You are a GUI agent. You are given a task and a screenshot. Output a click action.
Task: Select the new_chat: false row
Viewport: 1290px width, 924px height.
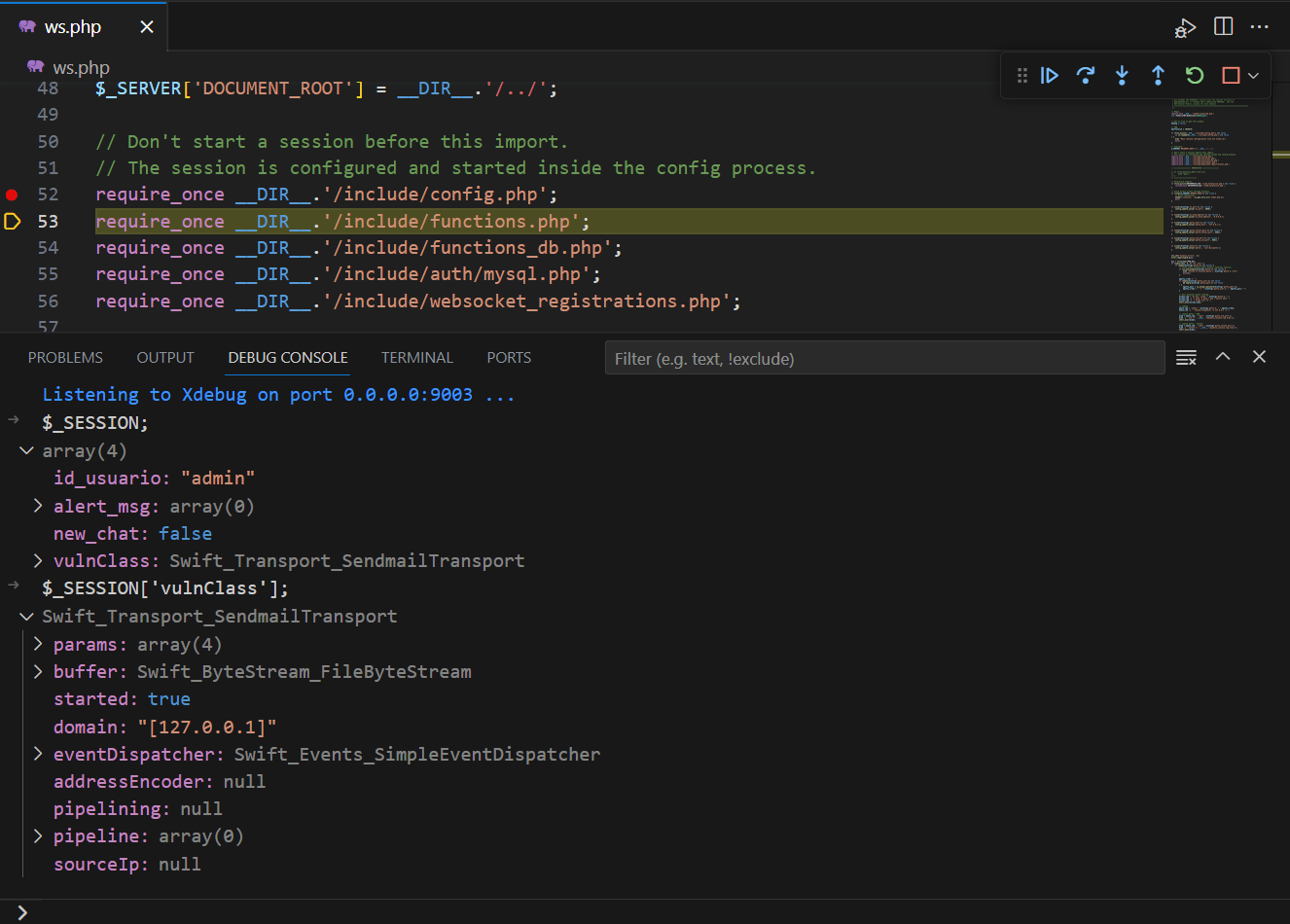click(132, 534)
